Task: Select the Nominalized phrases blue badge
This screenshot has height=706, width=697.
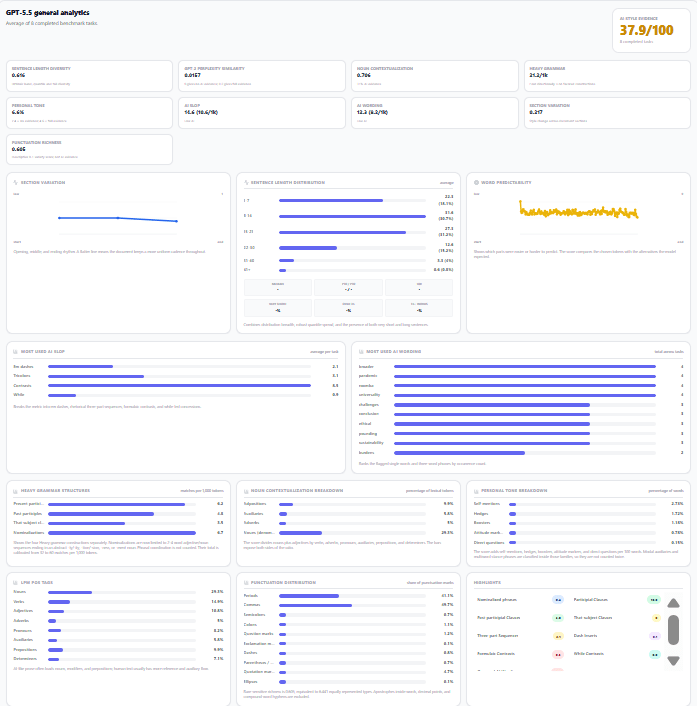Action: click(x=558, y=600)
